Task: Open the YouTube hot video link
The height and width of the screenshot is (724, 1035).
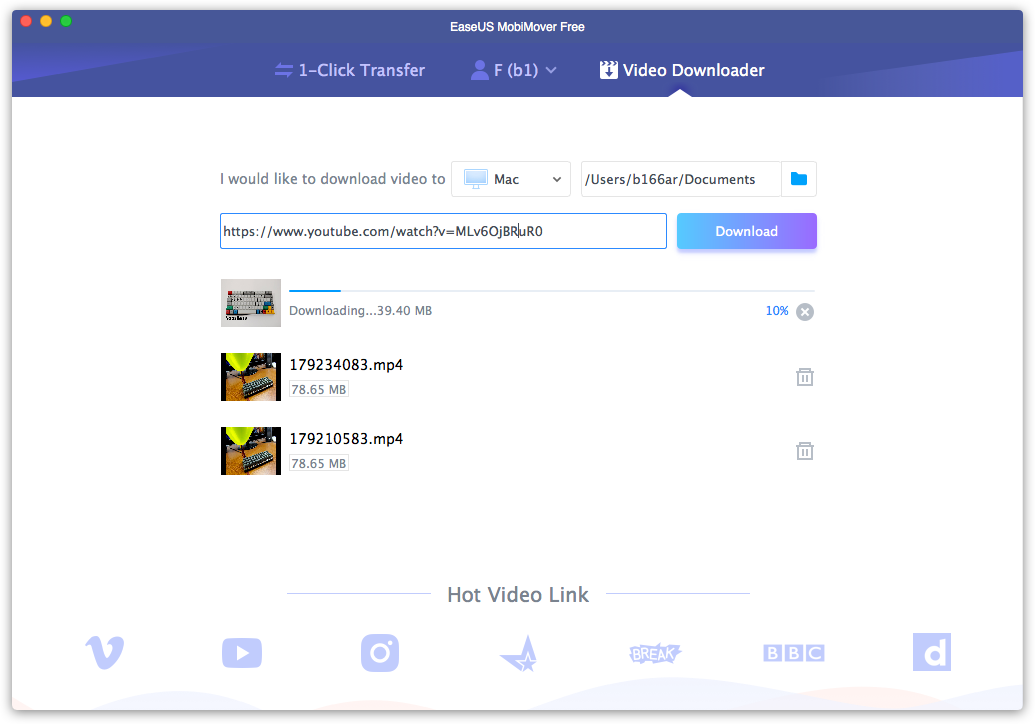Action: coord(242,653)
